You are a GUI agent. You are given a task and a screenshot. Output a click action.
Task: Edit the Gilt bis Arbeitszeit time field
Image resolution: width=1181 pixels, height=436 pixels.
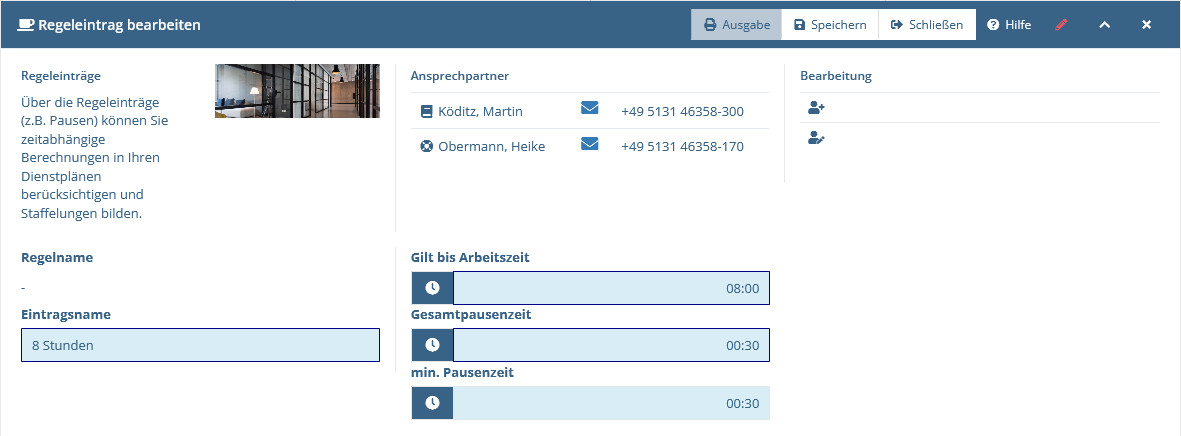611,288
